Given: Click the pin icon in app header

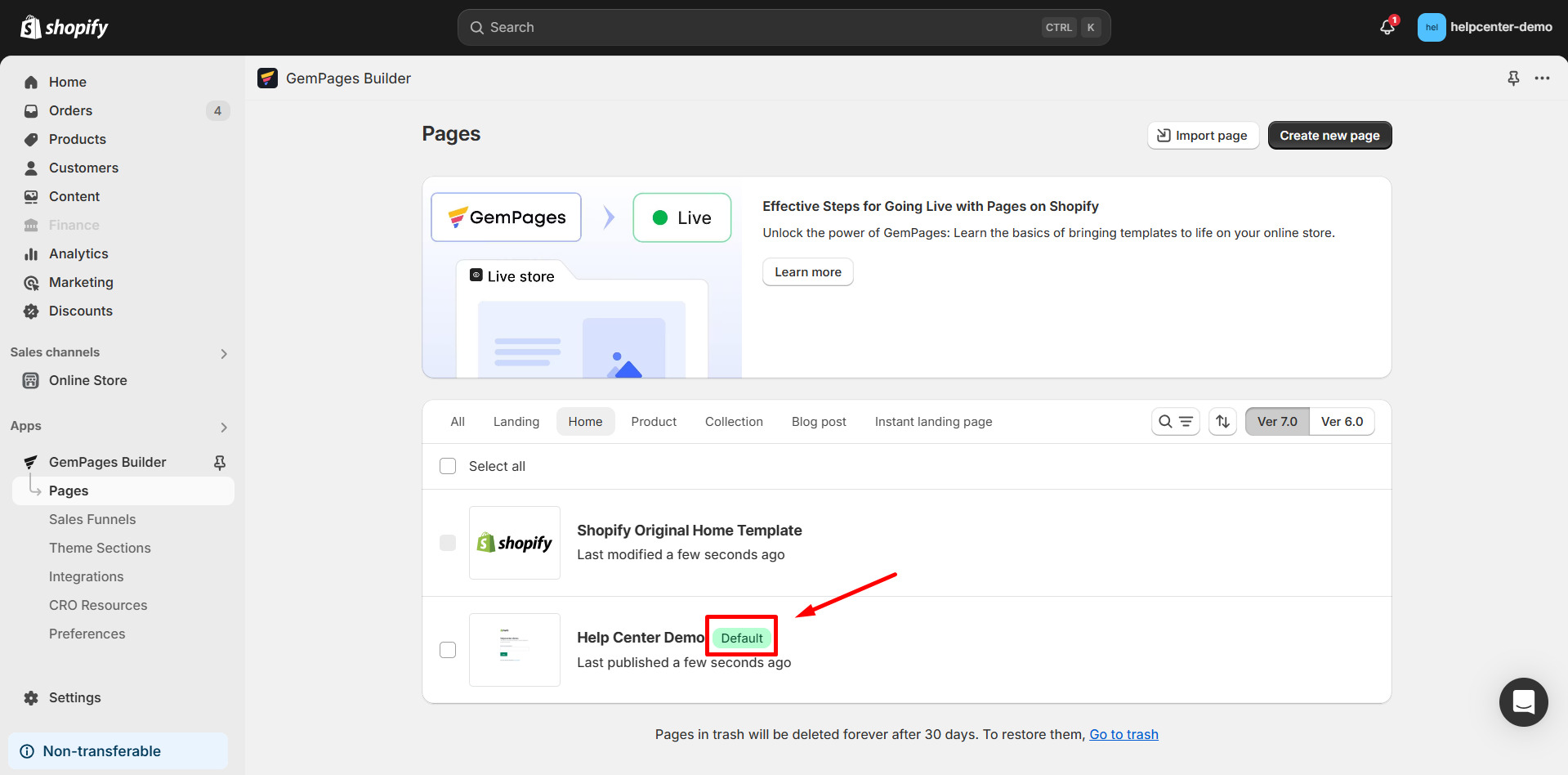Looking at the screenshot, I should [x=1513, y=78].
